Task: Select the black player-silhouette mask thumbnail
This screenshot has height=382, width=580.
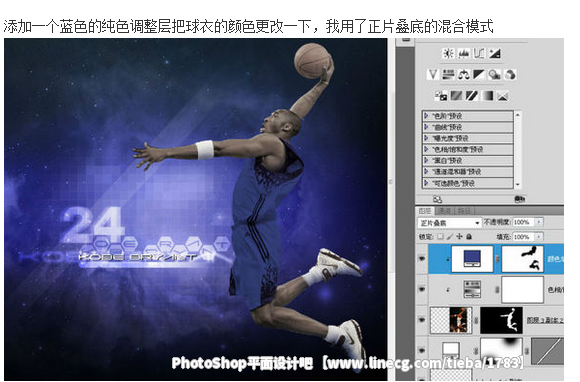Action: [501, 320]
